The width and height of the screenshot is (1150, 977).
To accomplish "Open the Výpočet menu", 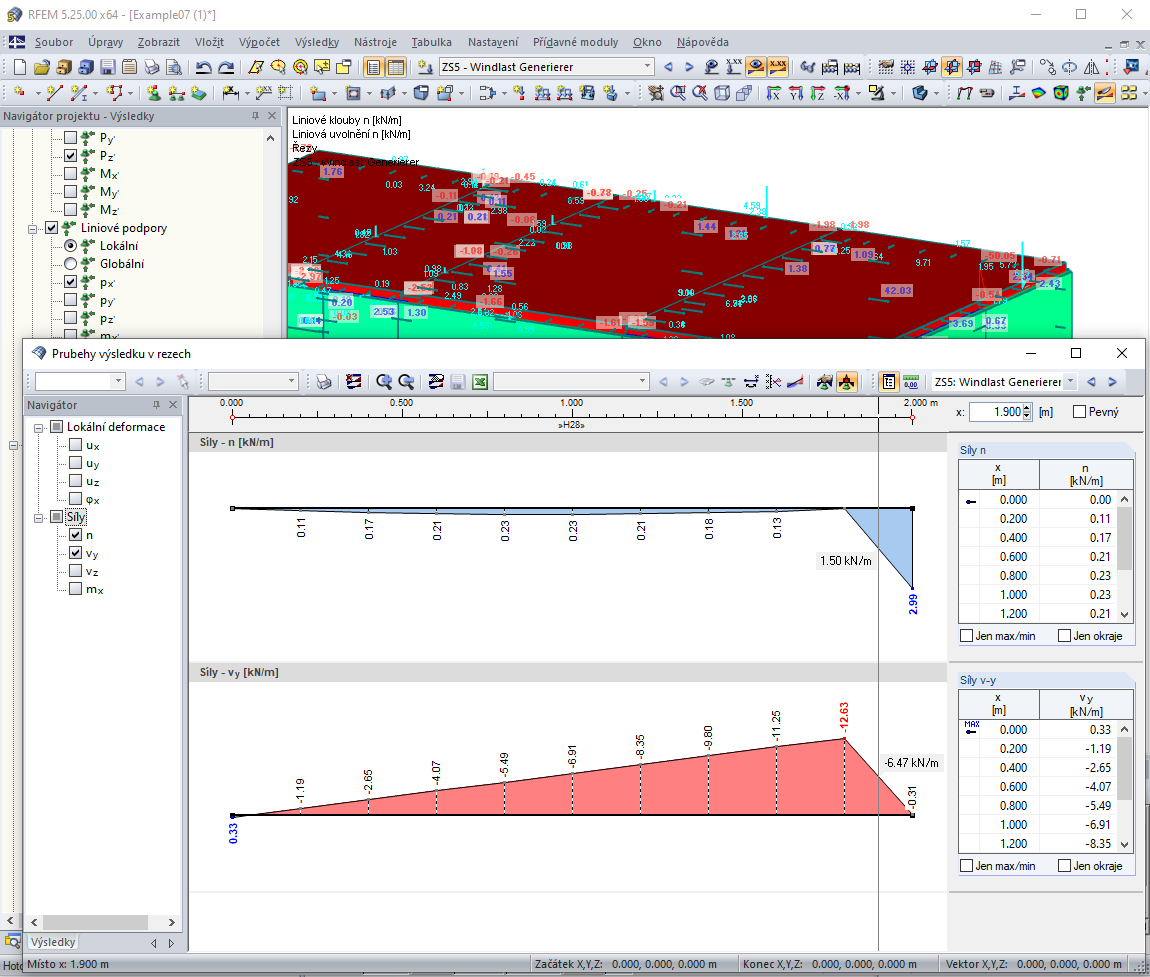I will click(x=259, y=43).
